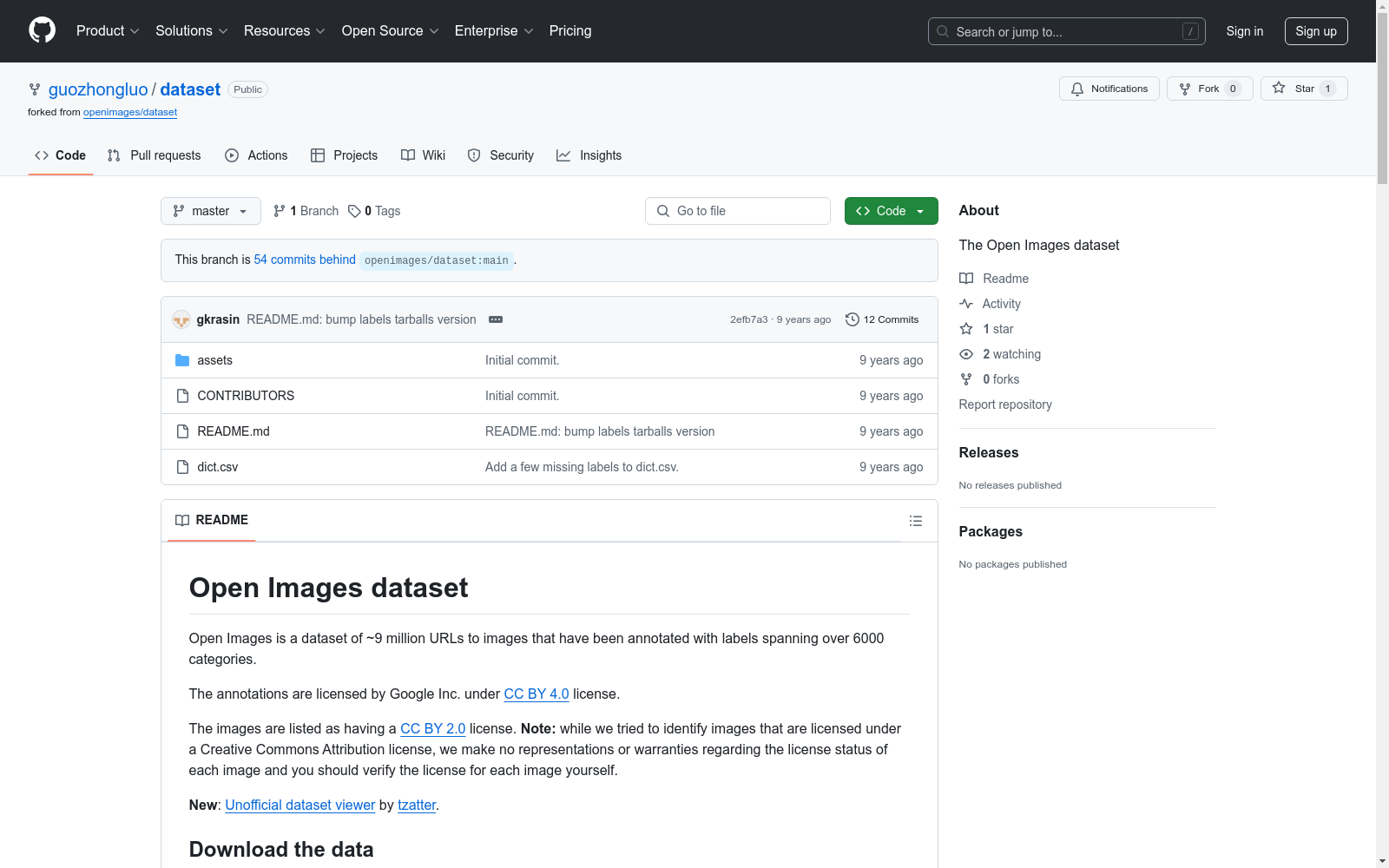Click the Notifications bell icon

(1077, 89)
